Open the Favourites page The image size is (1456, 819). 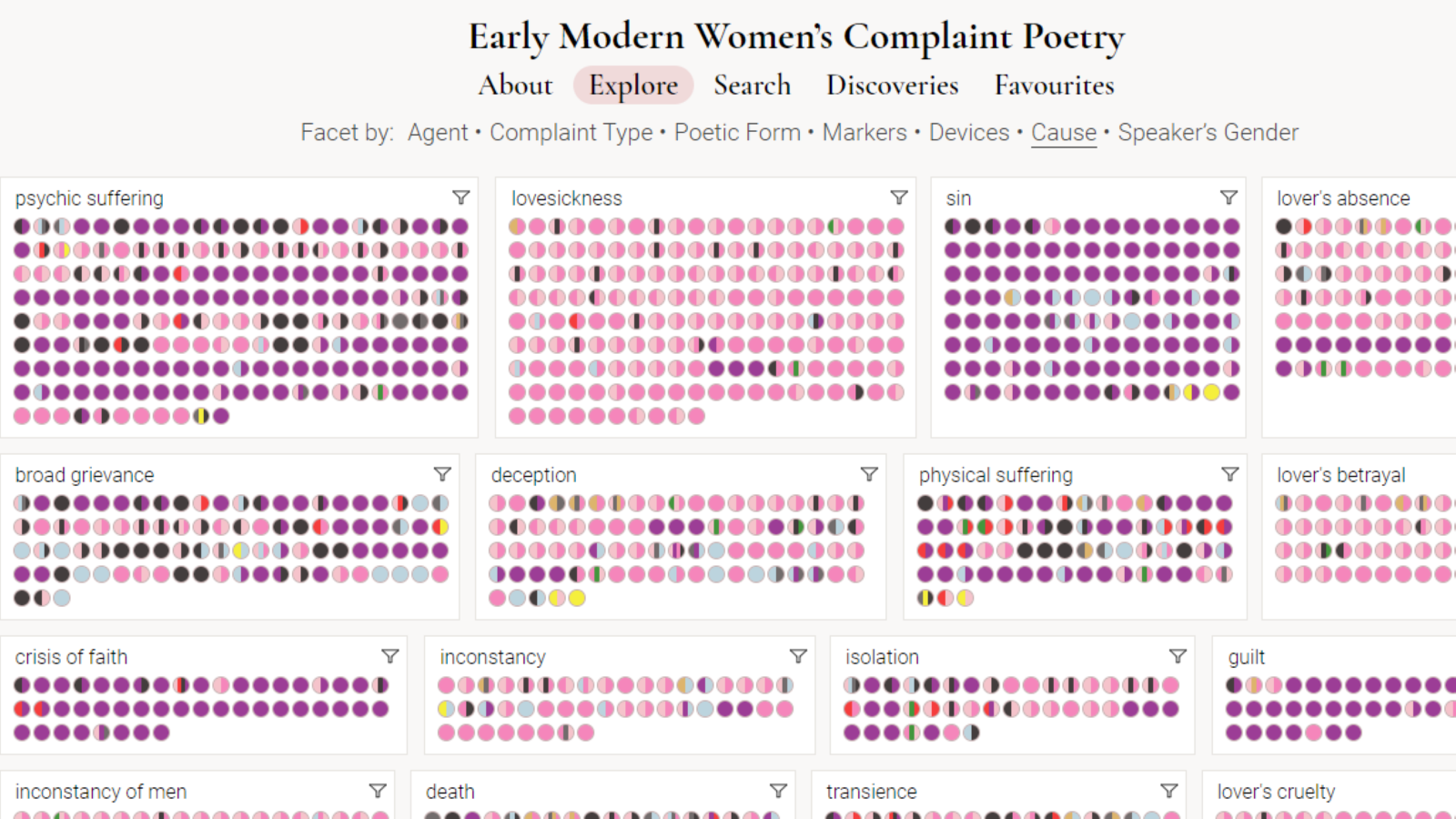pyautogui.click(x=1054, y=85)
